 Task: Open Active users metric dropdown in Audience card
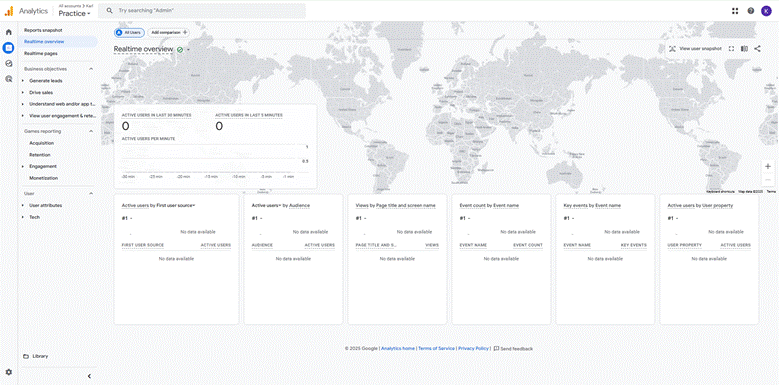[x=267, y=205]
